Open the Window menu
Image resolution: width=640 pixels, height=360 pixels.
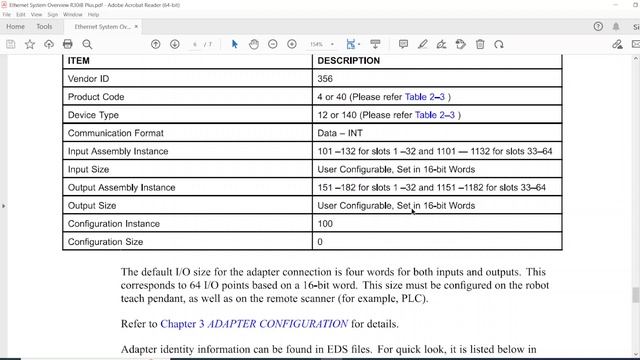click(x=73, y=14)
